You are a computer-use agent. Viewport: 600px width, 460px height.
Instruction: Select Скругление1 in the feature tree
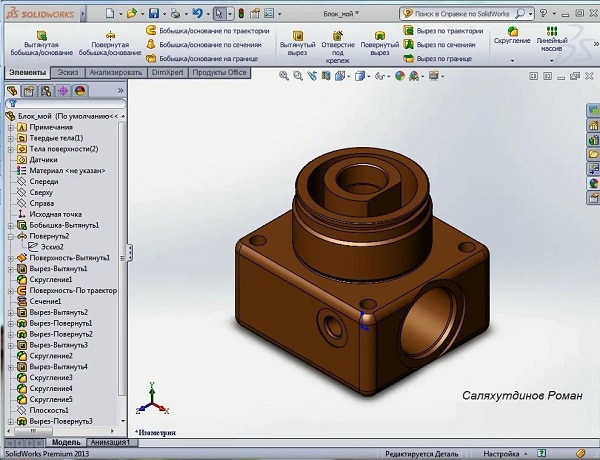[51, 280]
